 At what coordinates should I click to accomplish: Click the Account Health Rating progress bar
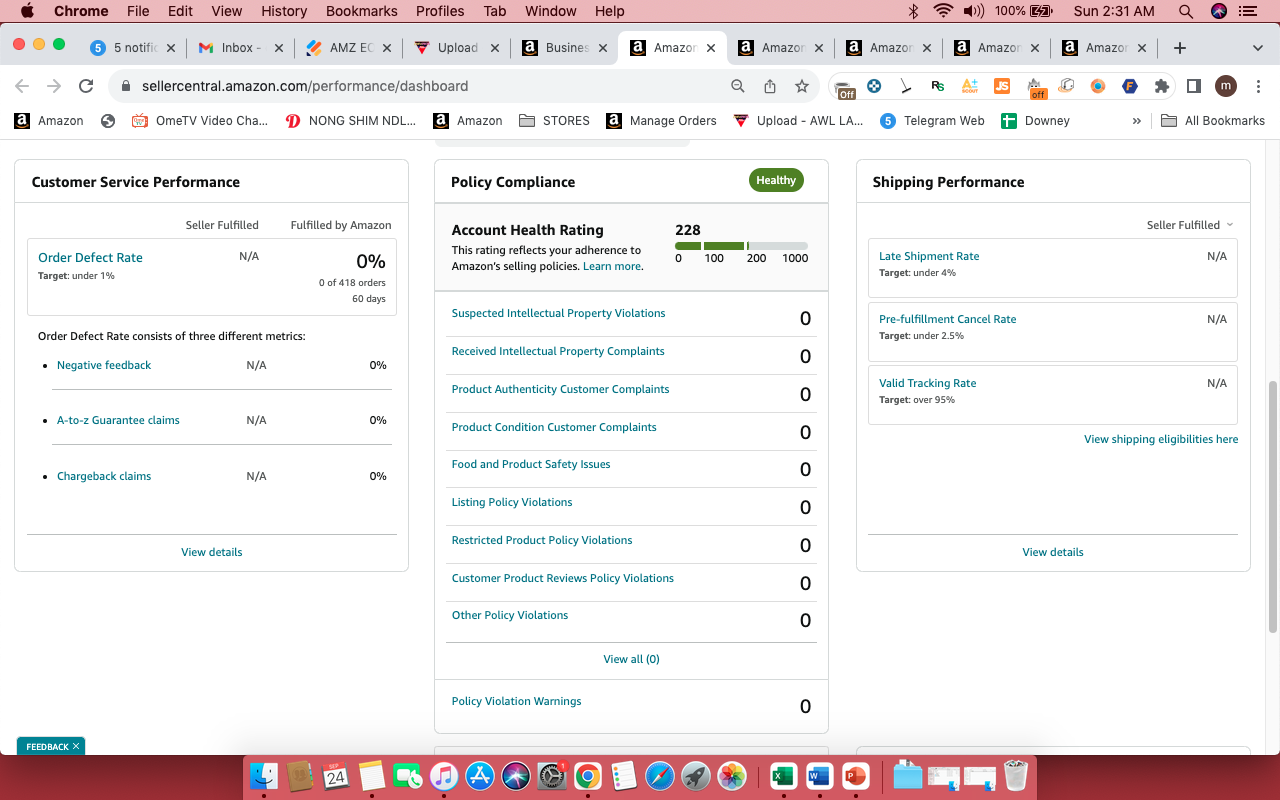pyautogui.click(x=741, y=246)
